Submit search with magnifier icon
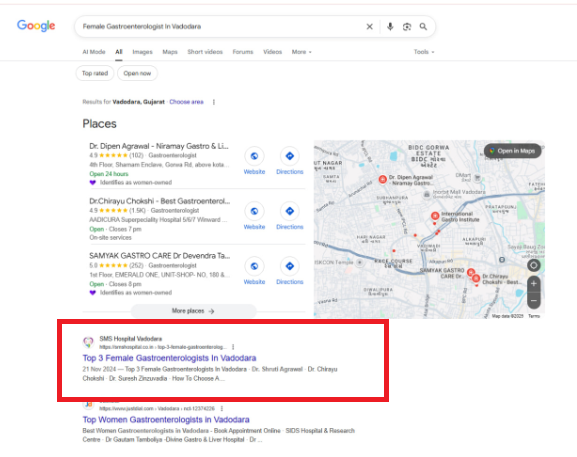Image resolution: width=577 pixels, height=457 pixels. 423,26
